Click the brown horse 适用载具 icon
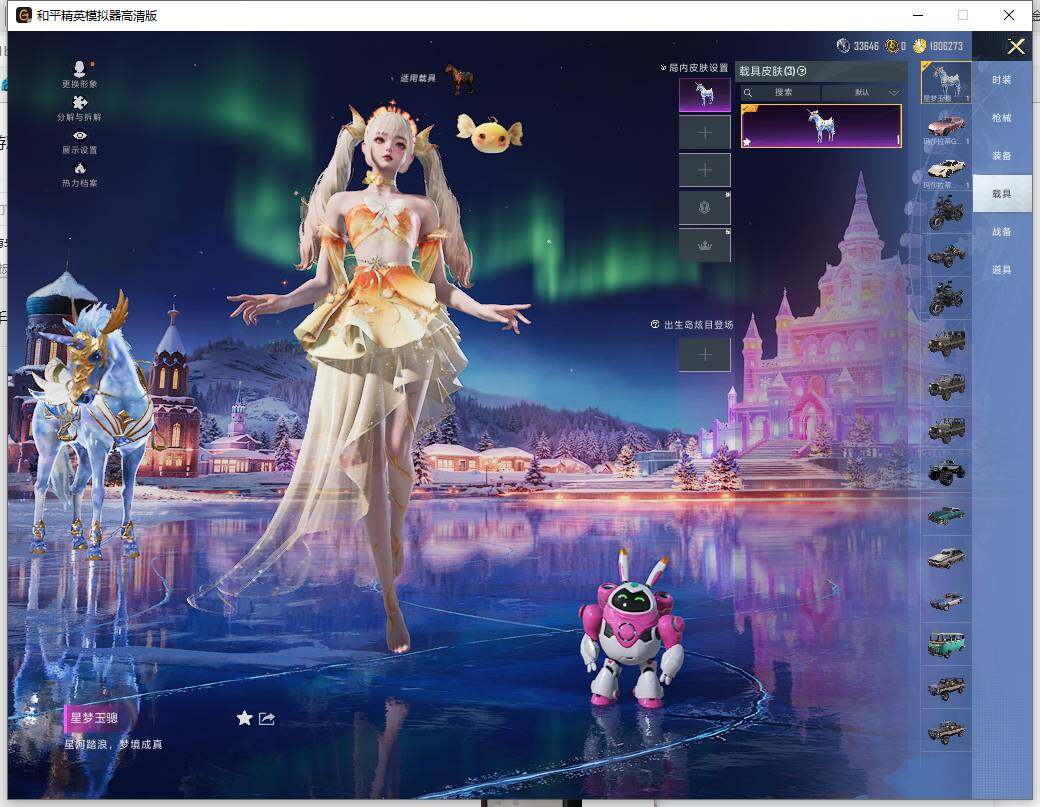The height and width of the screenshot is (807, 1040). coord(460,78)
